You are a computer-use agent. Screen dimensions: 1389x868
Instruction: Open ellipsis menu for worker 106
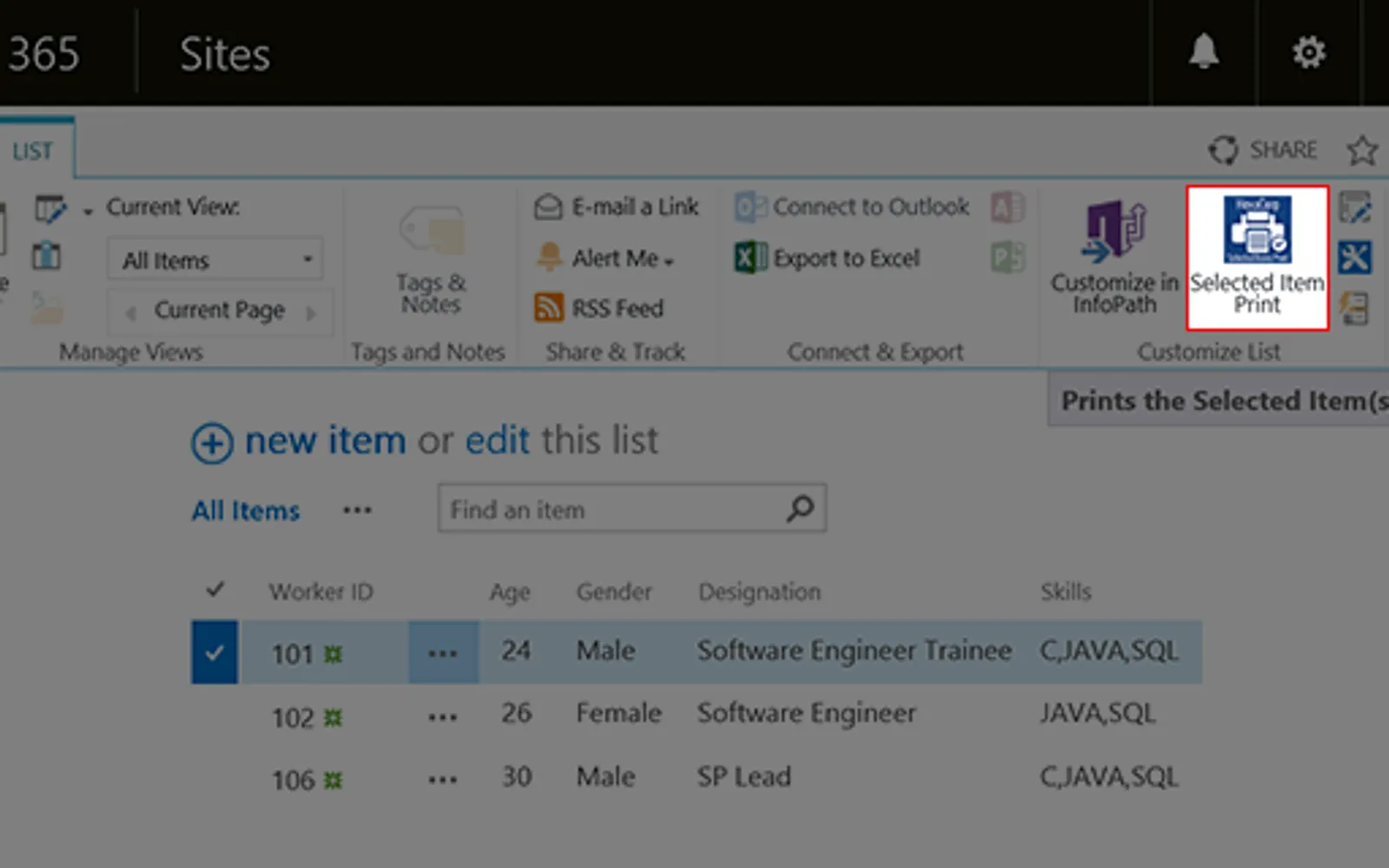click(x=443, y=779)
